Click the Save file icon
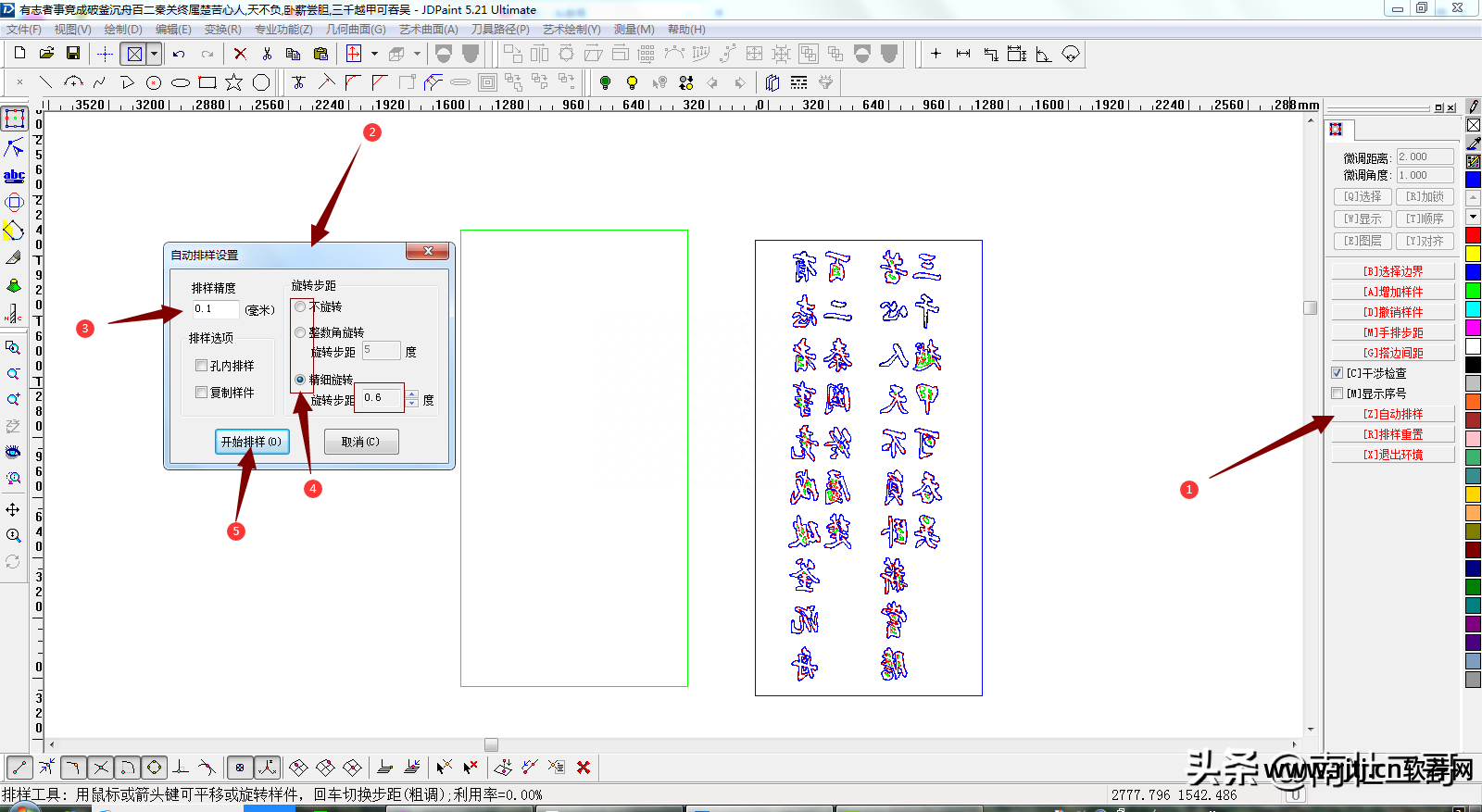 click(x=73, y=54)
